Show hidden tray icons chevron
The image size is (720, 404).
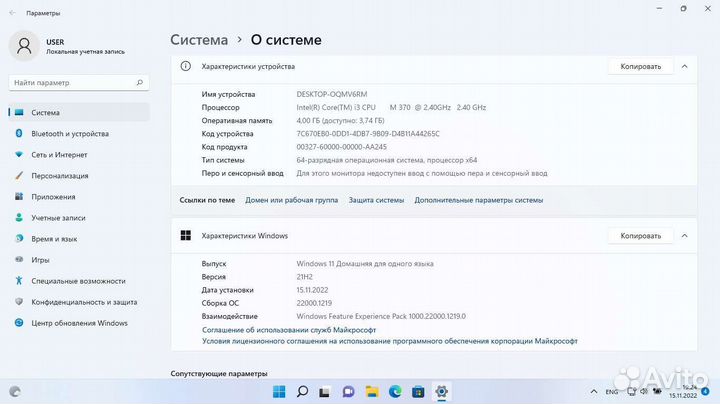pyautogui.click(x=594, y=392)
